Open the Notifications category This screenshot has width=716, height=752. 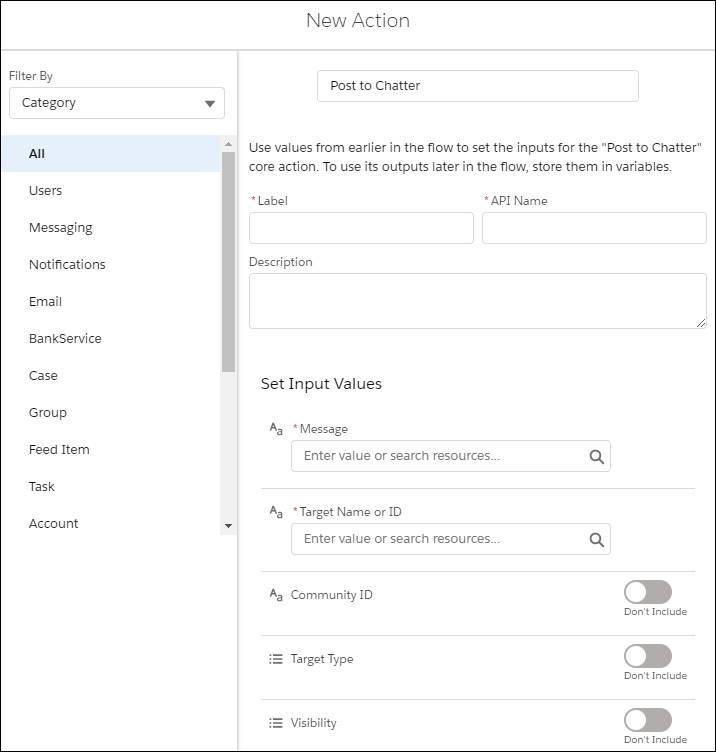(111, 264)
